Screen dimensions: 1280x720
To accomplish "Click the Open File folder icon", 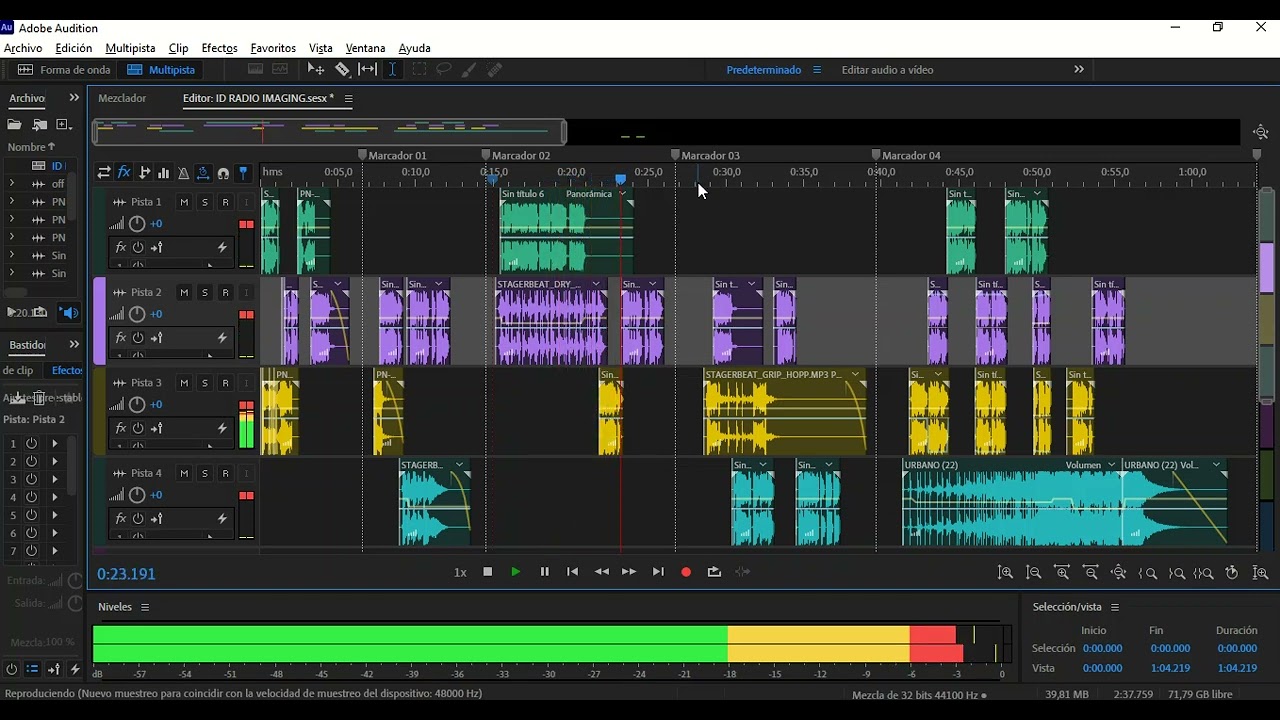I will coord(14,125).
